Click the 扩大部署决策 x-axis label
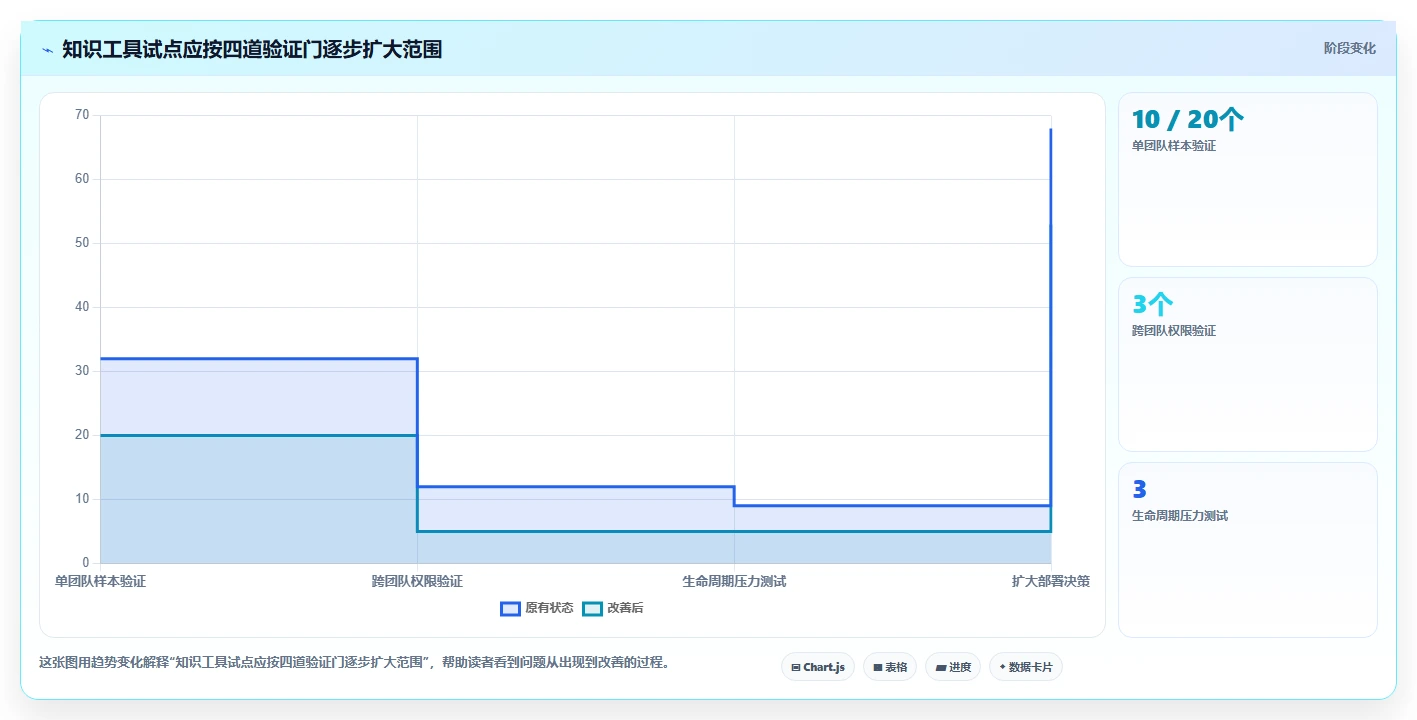This screenshot has width=1417, height=720. coord(1051,581)
